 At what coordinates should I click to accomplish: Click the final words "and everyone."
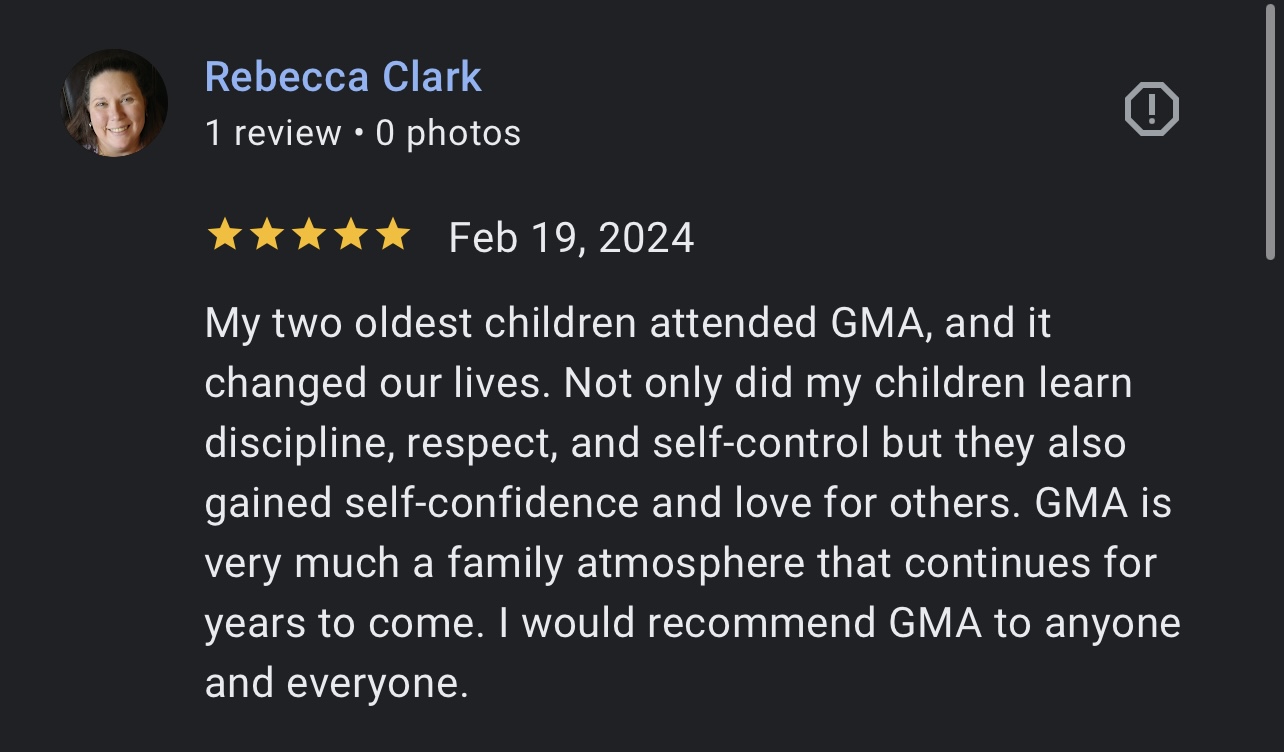click(336, 684)
